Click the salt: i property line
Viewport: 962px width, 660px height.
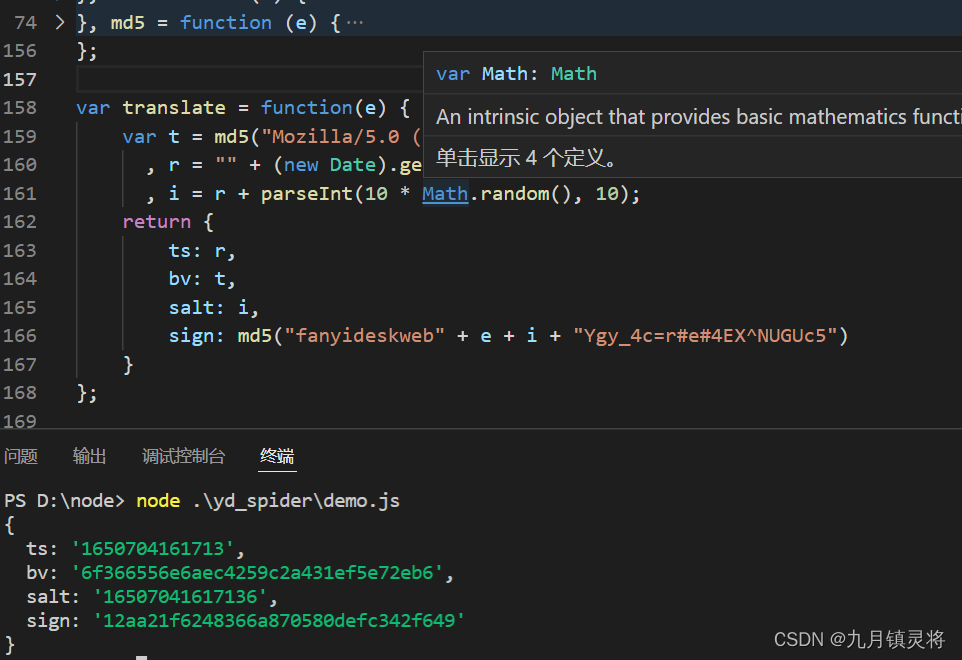(x=213, y=307)
